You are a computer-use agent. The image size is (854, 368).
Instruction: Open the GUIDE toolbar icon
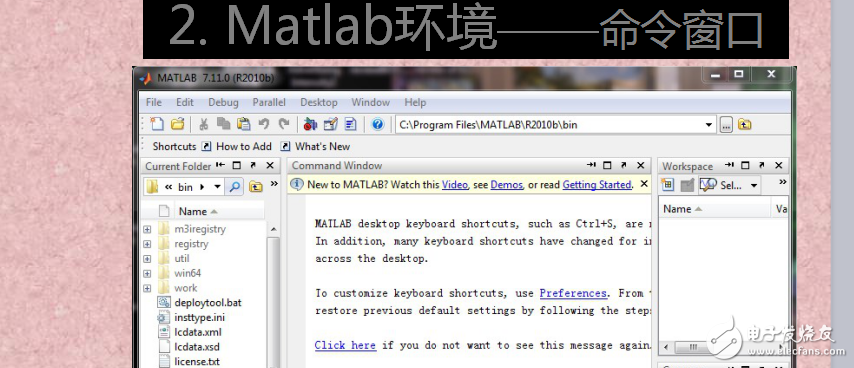(331, 124)
